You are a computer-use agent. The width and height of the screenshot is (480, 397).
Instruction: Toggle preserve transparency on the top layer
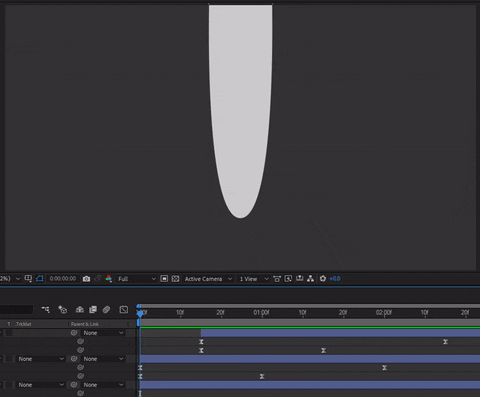pos(9,333)
